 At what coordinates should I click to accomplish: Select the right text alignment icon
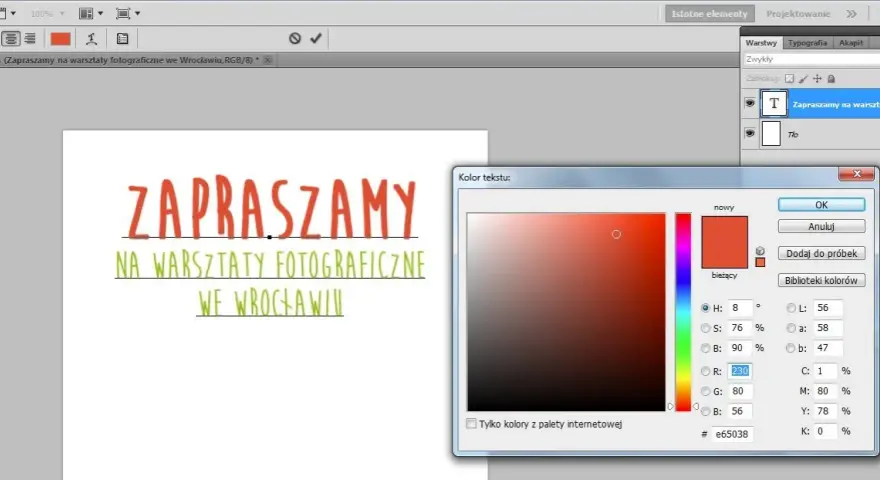point(30,38)
